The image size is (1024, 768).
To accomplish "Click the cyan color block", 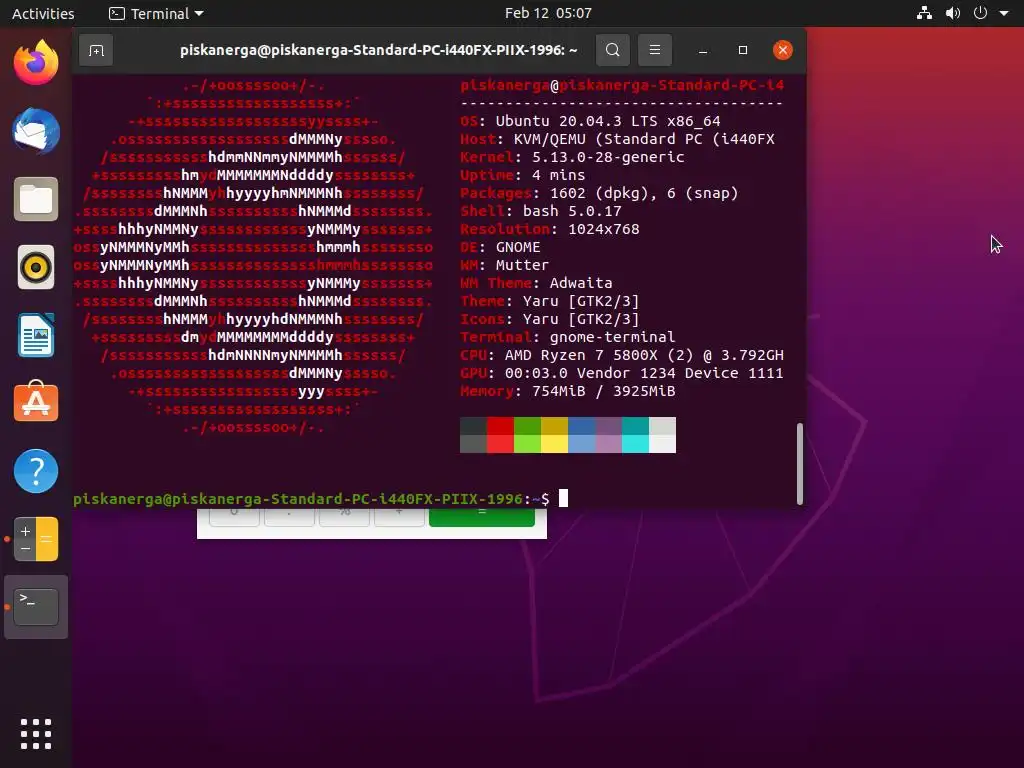I will (x=635, y=444).
